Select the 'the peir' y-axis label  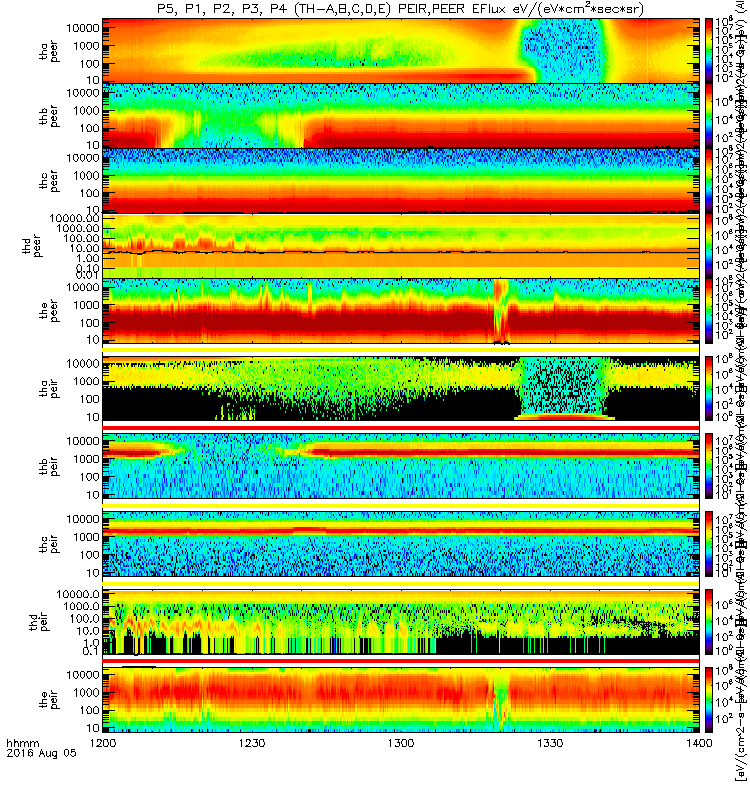pos(49,700)
